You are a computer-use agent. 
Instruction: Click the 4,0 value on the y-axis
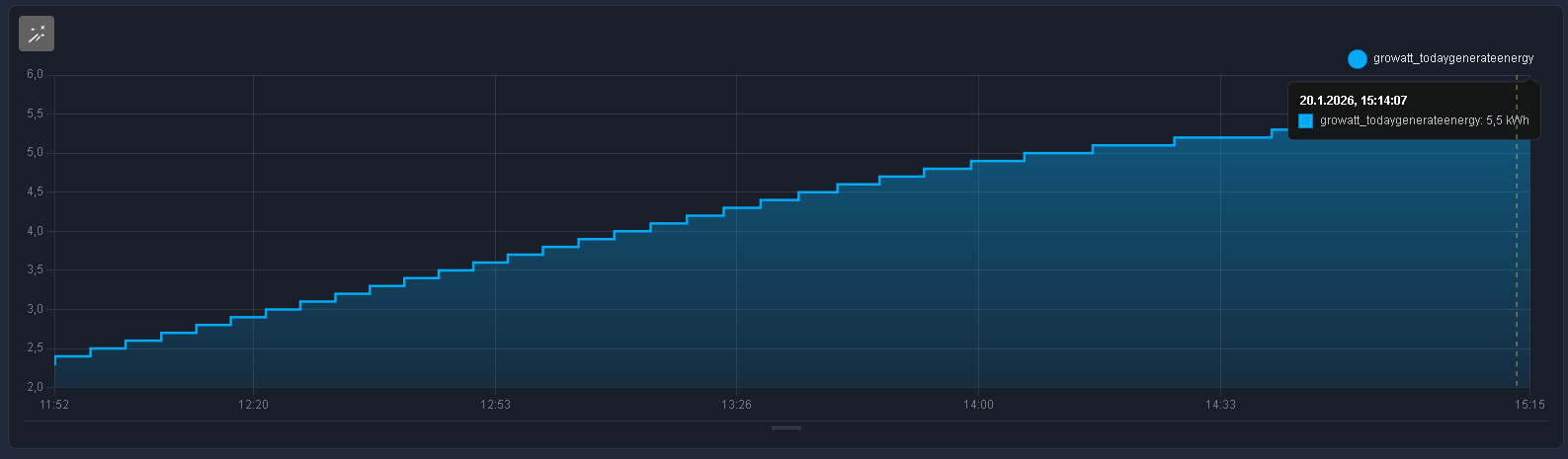coord(34,231)
